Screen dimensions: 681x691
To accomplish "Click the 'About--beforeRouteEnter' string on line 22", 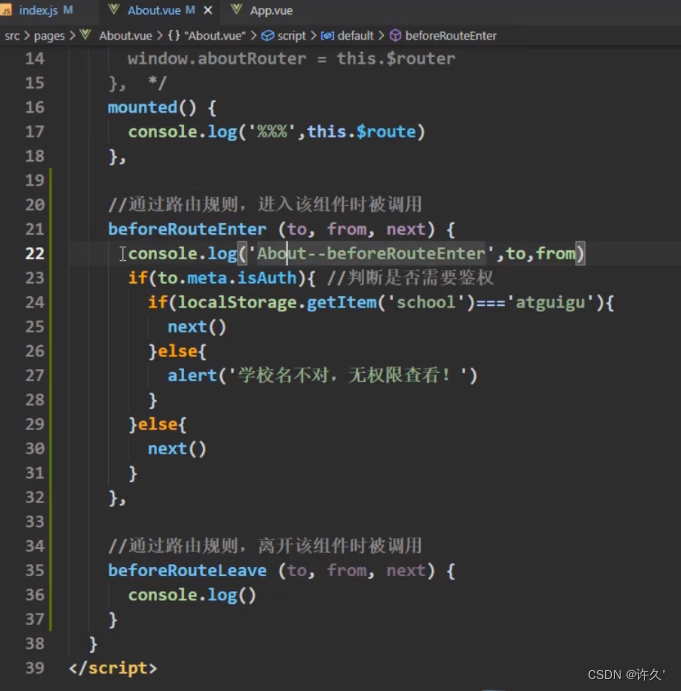I will click(x=371, y=253).
